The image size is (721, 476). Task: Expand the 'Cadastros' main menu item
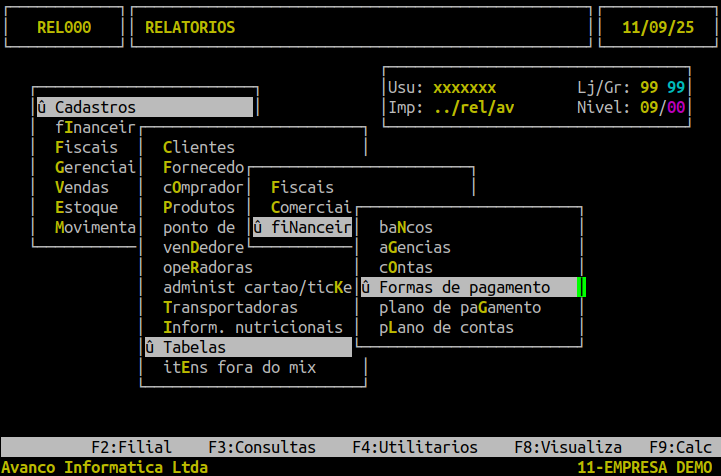coord(95,108)
